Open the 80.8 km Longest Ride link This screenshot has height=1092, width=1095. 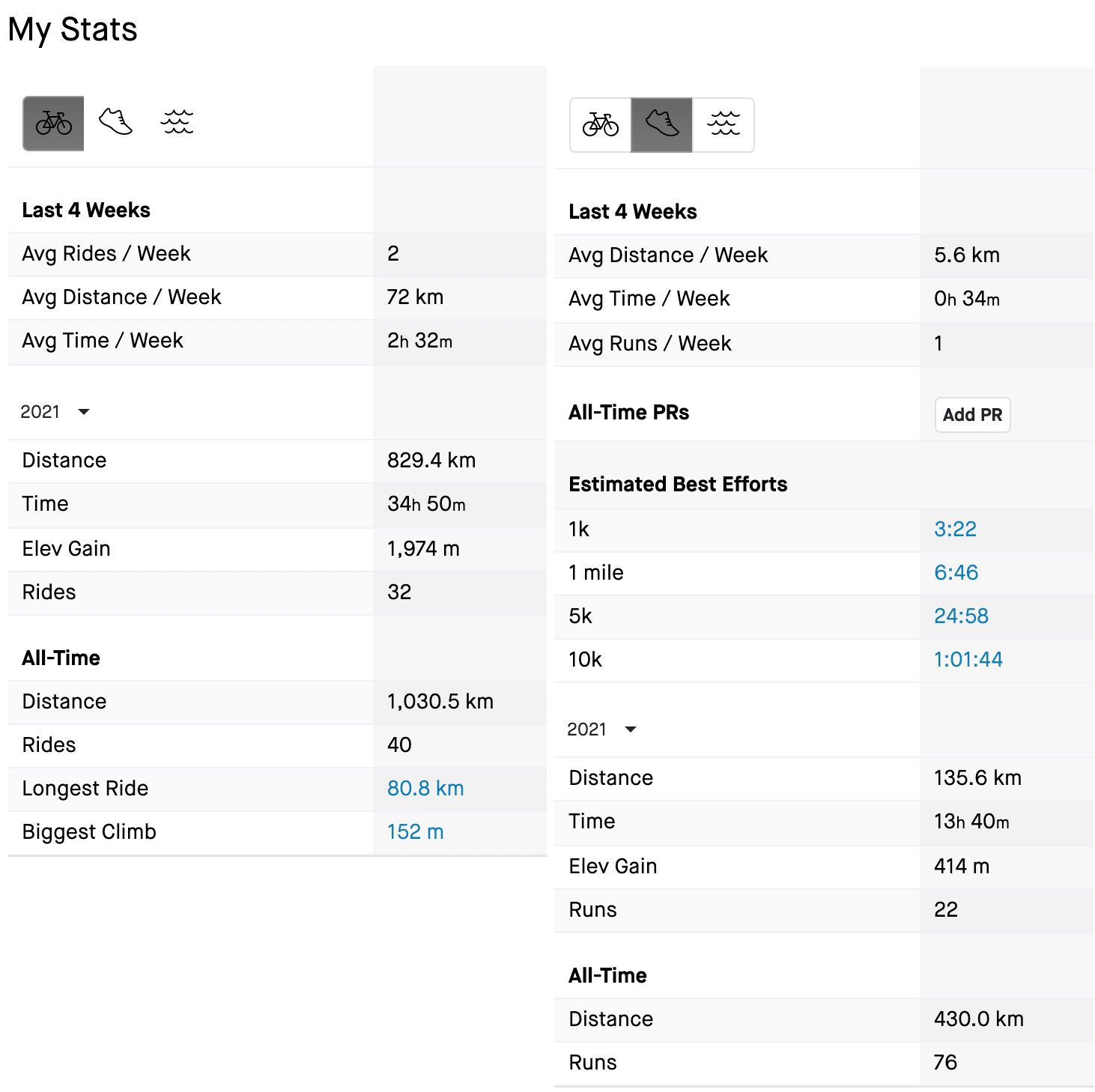[425, 788]
